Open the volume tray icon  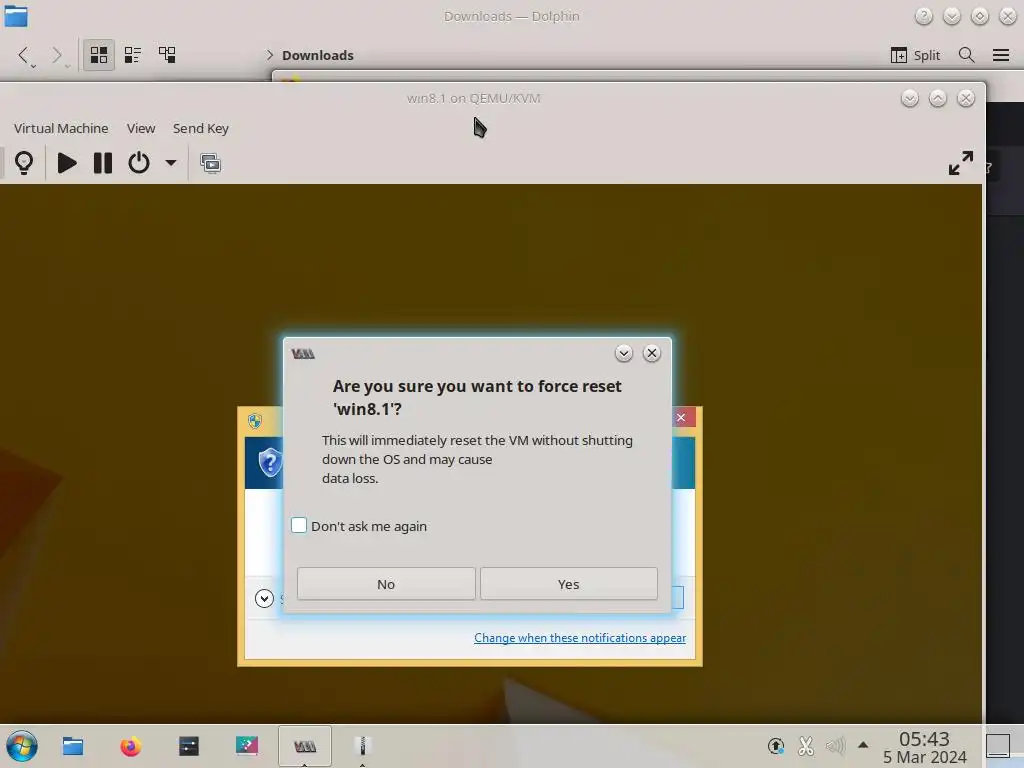835,746
